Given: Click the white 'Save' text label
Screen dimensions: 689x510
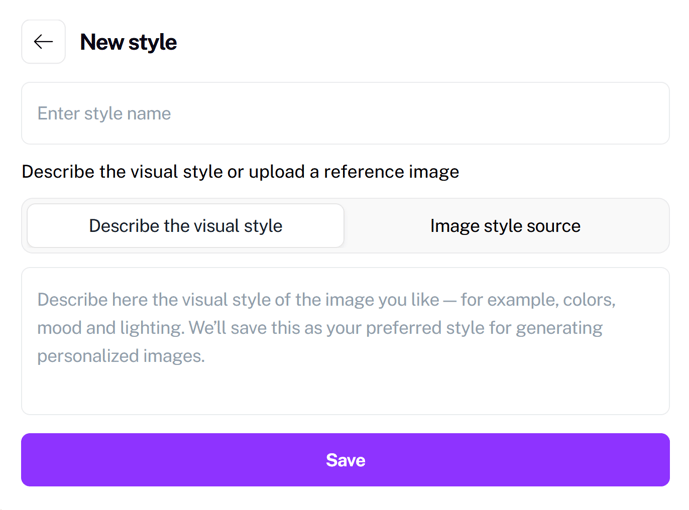Looking at the screenshot, I should 345,460.
